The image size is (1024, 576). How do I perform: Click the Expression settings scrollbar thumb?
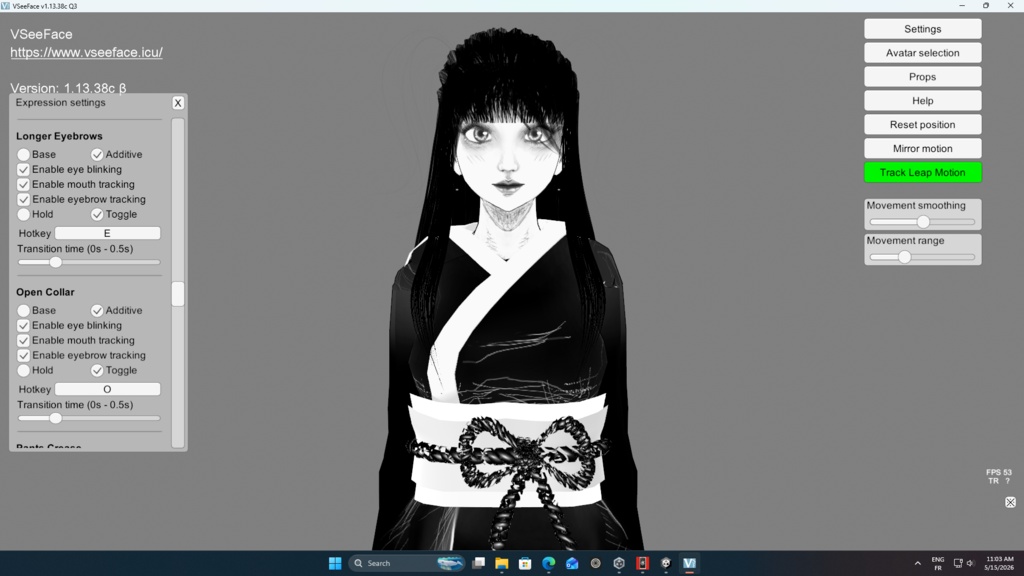pyautogui.click(x=178, y=294)
